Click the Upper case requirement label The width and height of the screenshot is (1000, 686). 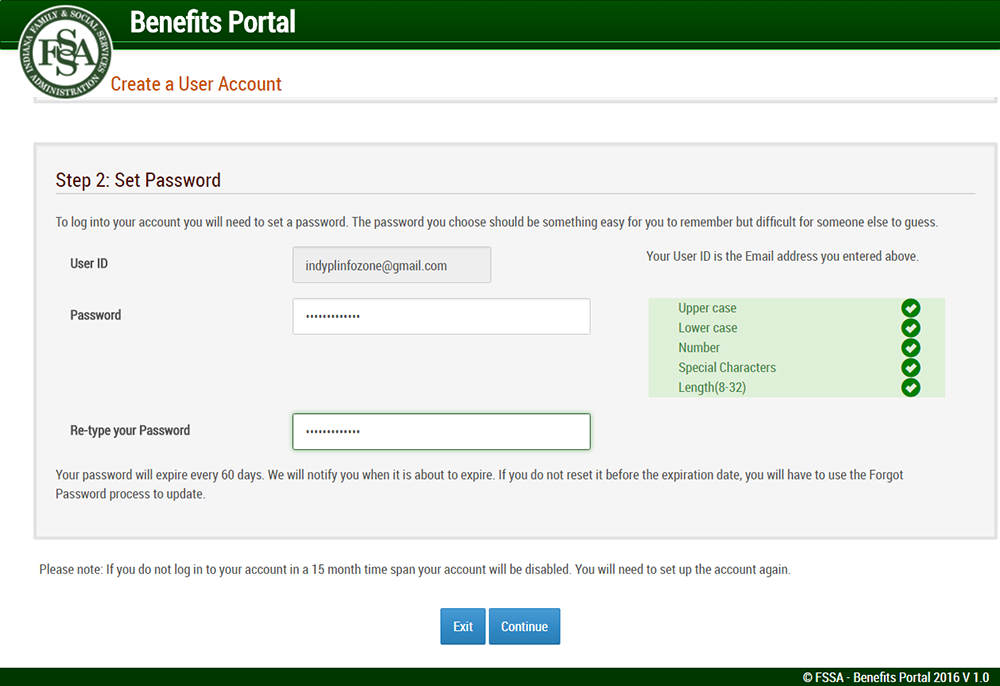pos(707,308)
